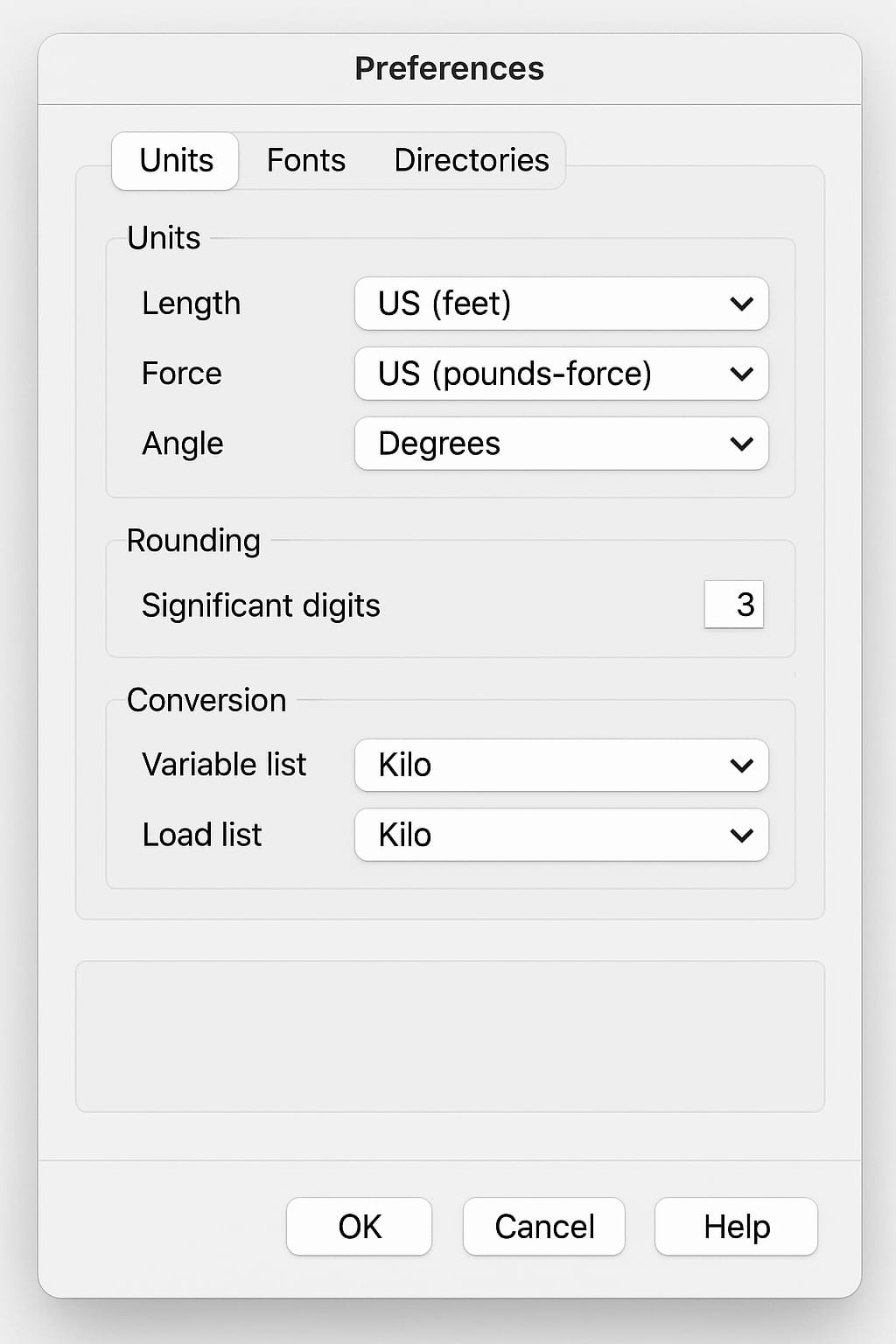Open the Length units dropdown
This screenshot has width=896, height=1344.
[560, 304]
